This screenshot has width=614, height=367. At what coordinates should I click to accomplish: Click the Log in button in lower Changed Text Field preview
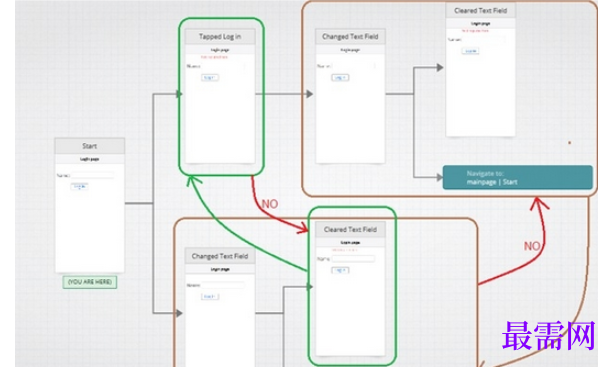(210, 296)
